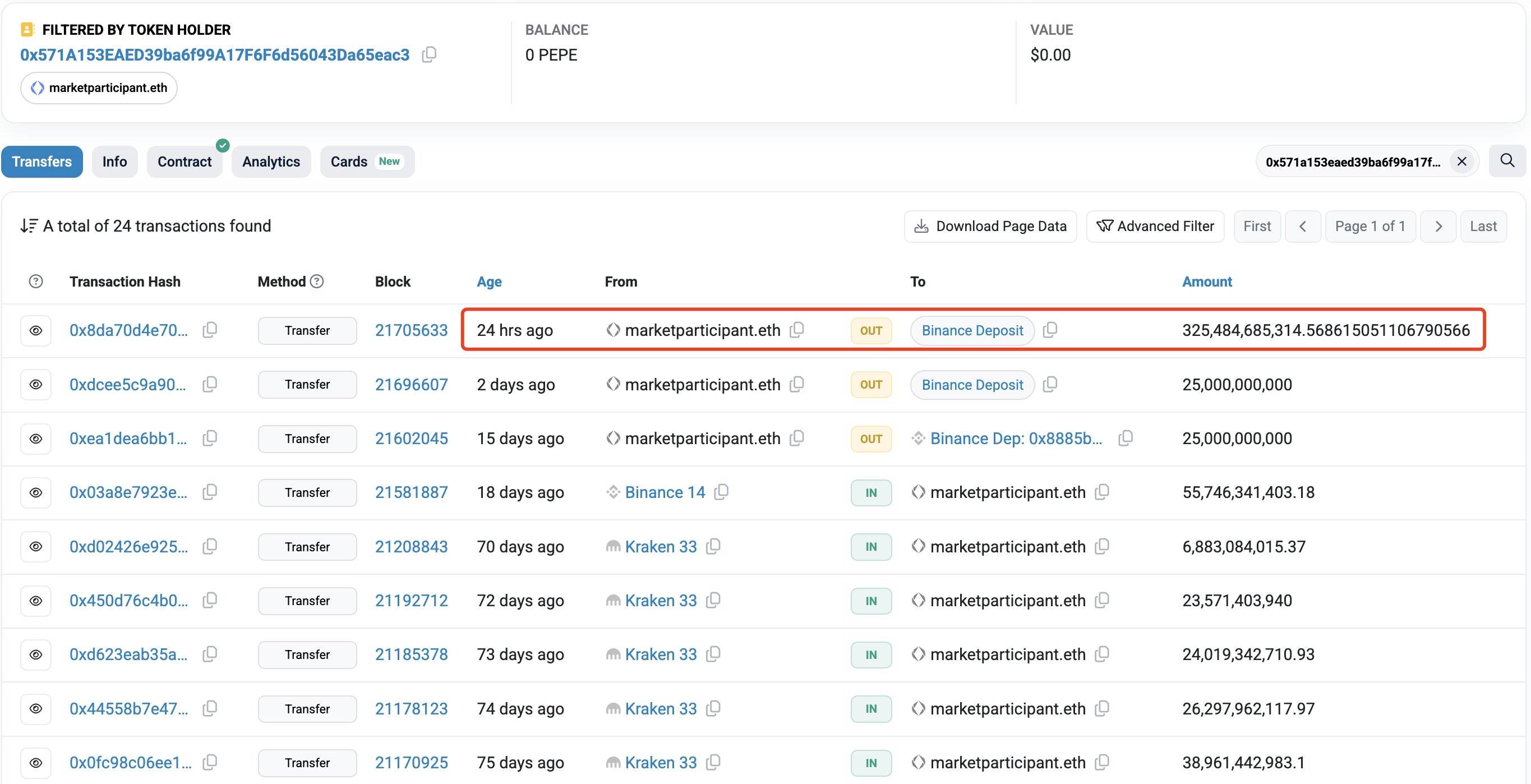1531x784 pixels.
Task: Open the Analytics tab
Action: coord(271,162)
